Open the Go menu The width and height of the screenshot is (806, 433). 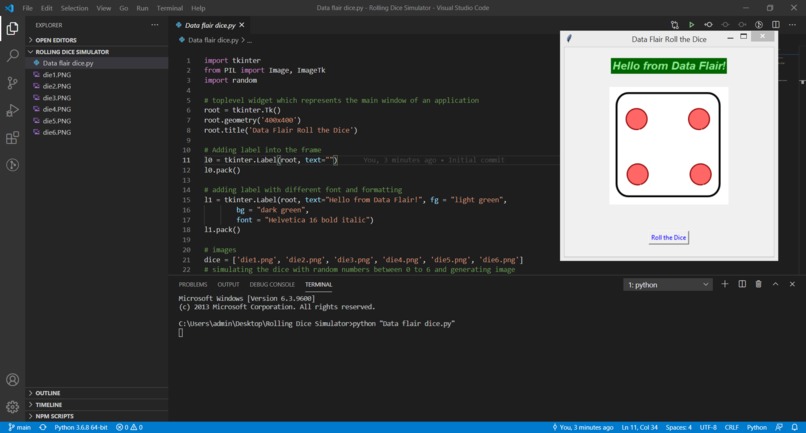[124, 8]
